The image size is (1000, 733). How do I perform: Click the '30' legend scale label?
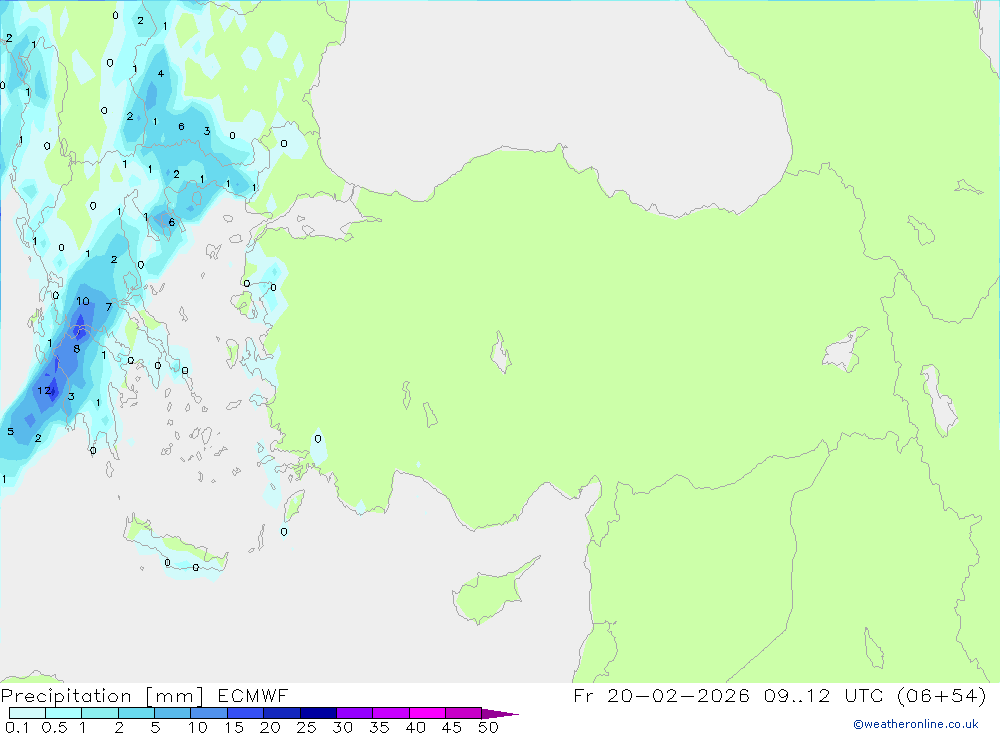pyautogui.click(x=343, y=727)
